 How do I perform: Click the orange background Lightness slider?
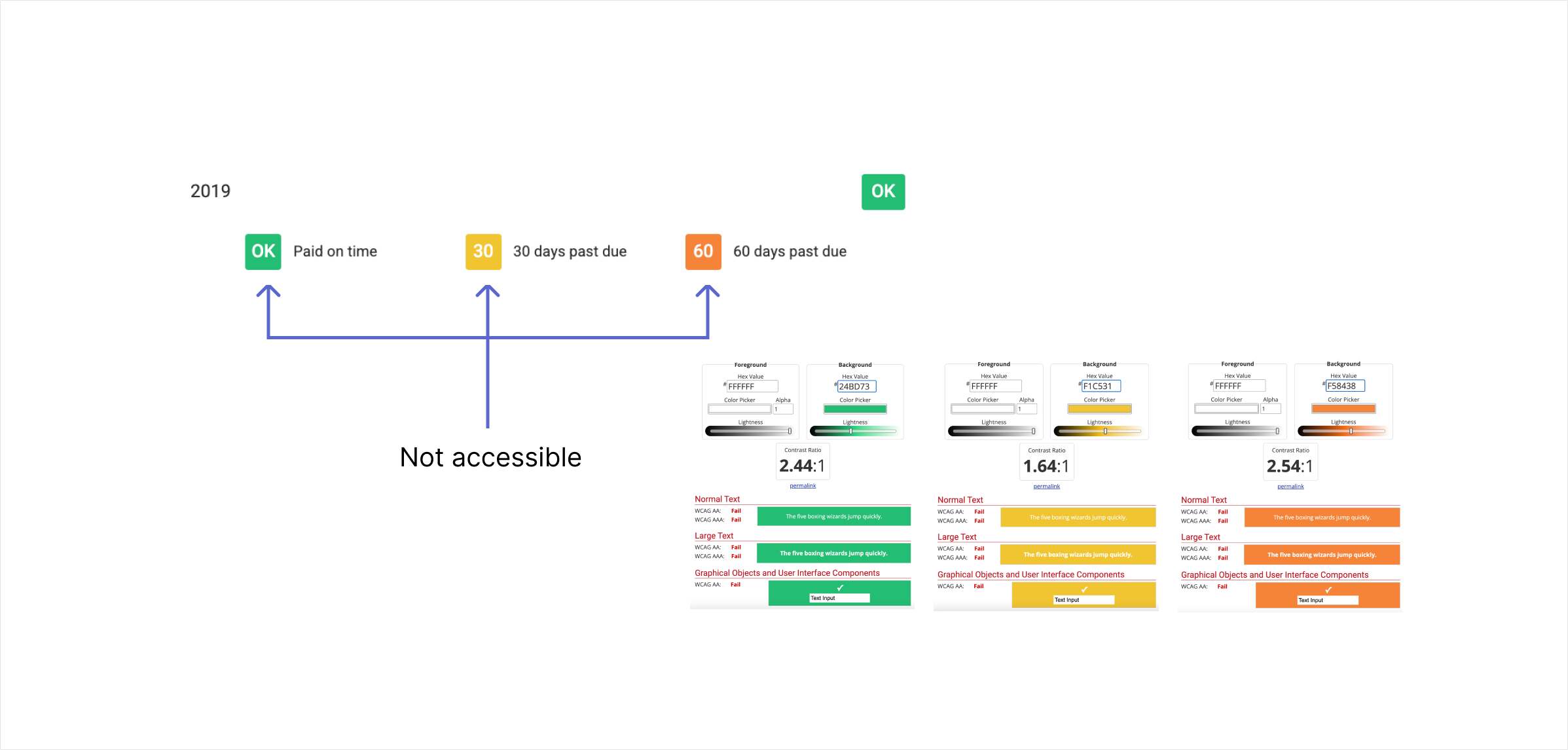(x=1343, y=431)
